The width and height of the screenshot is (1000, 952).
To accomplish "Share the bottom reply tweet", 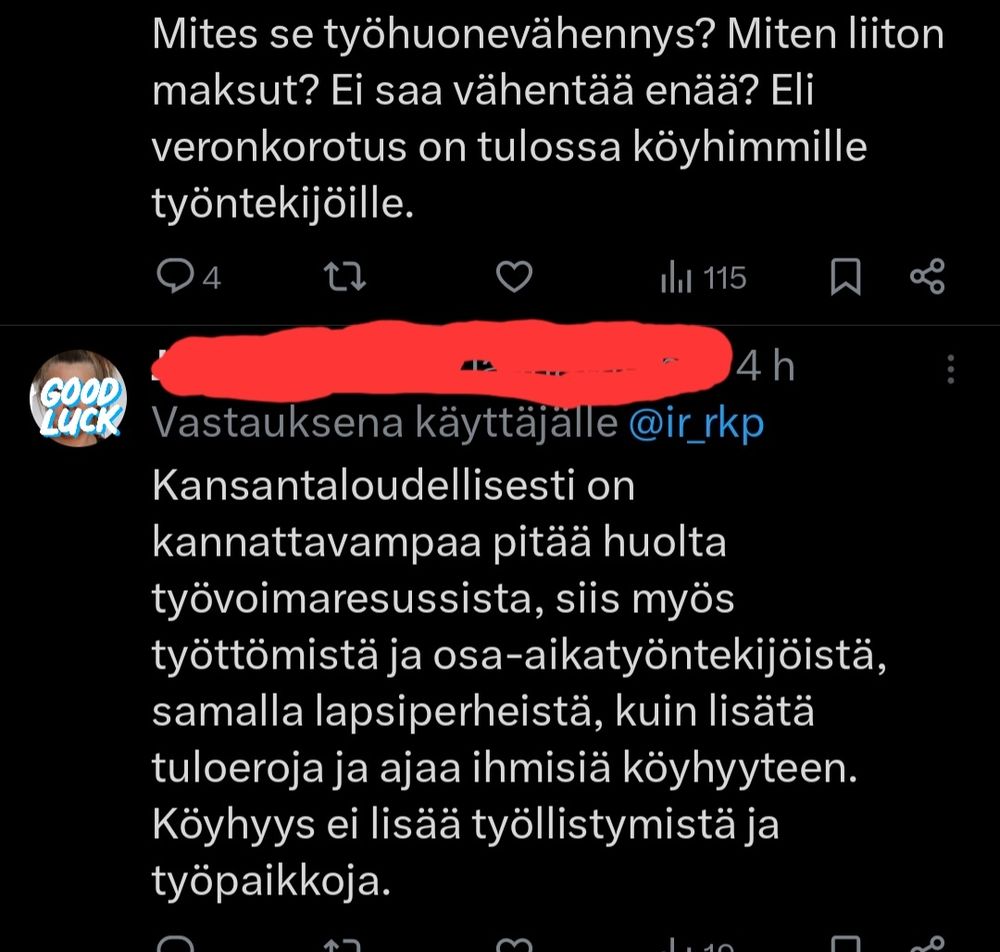I will [927, 944].
